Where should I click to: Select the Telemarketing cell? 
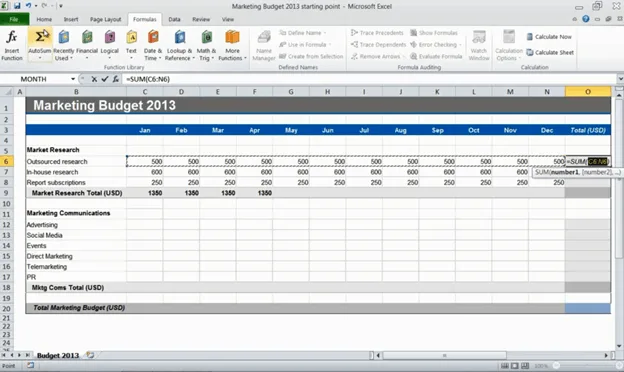[76, 267]
